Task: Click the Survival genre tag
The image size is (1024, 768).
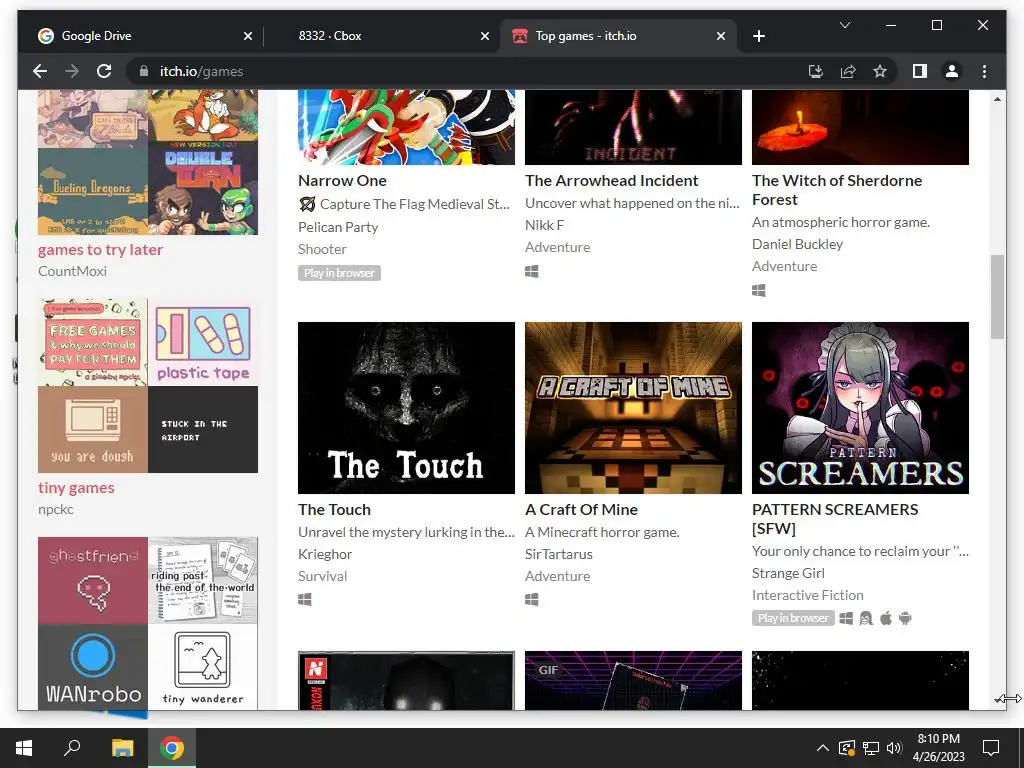Action: pos(323,576)
